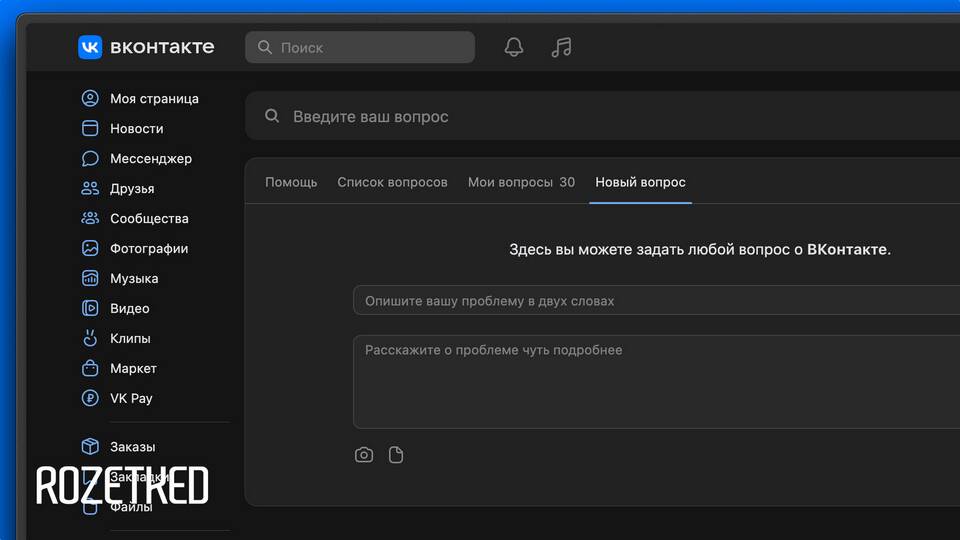Focus the Введите ваш вопрос field
Image resolution: width=960 pixels, height=540 pixels.
point(602,116)
